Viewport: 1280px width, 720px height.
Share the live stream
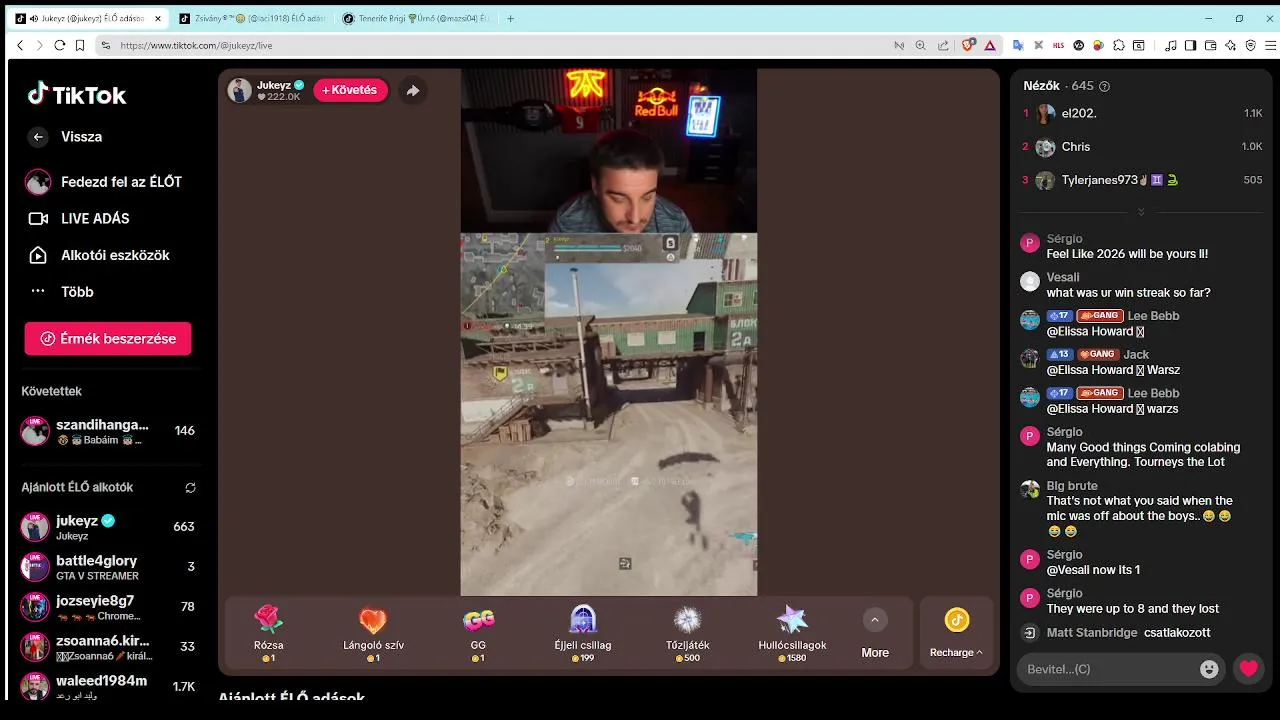[x=412, y=91]
